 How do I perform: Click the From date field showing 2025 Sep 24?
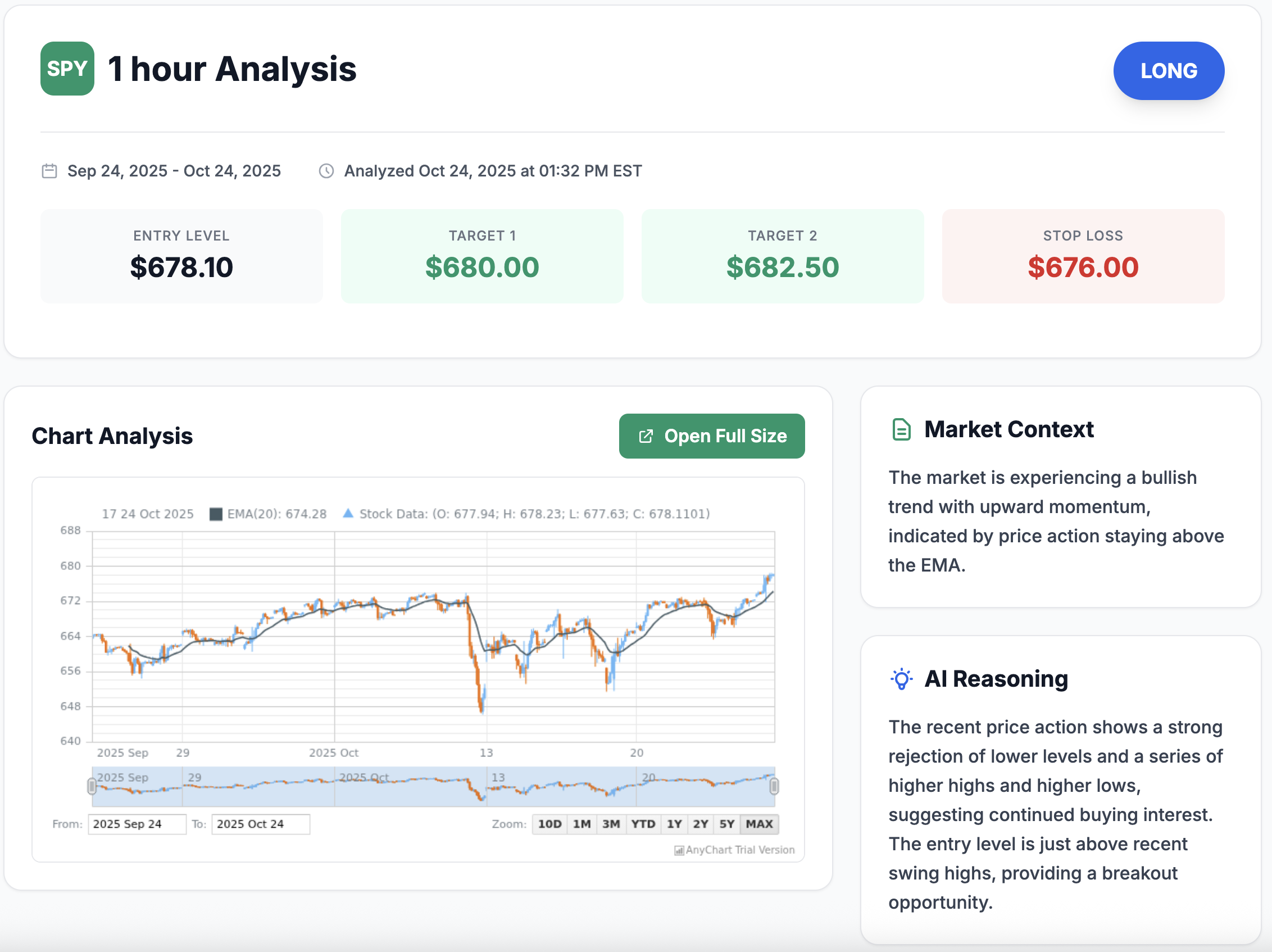click(x=137, y=824)
